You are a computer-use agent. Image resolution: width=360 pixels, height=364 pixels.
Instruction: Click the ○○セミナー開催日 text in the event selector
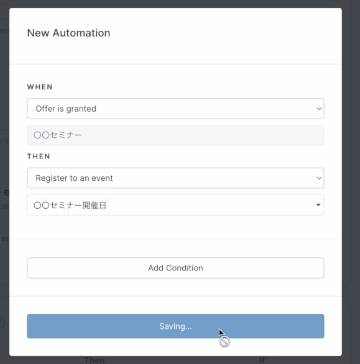click(70, 205)
